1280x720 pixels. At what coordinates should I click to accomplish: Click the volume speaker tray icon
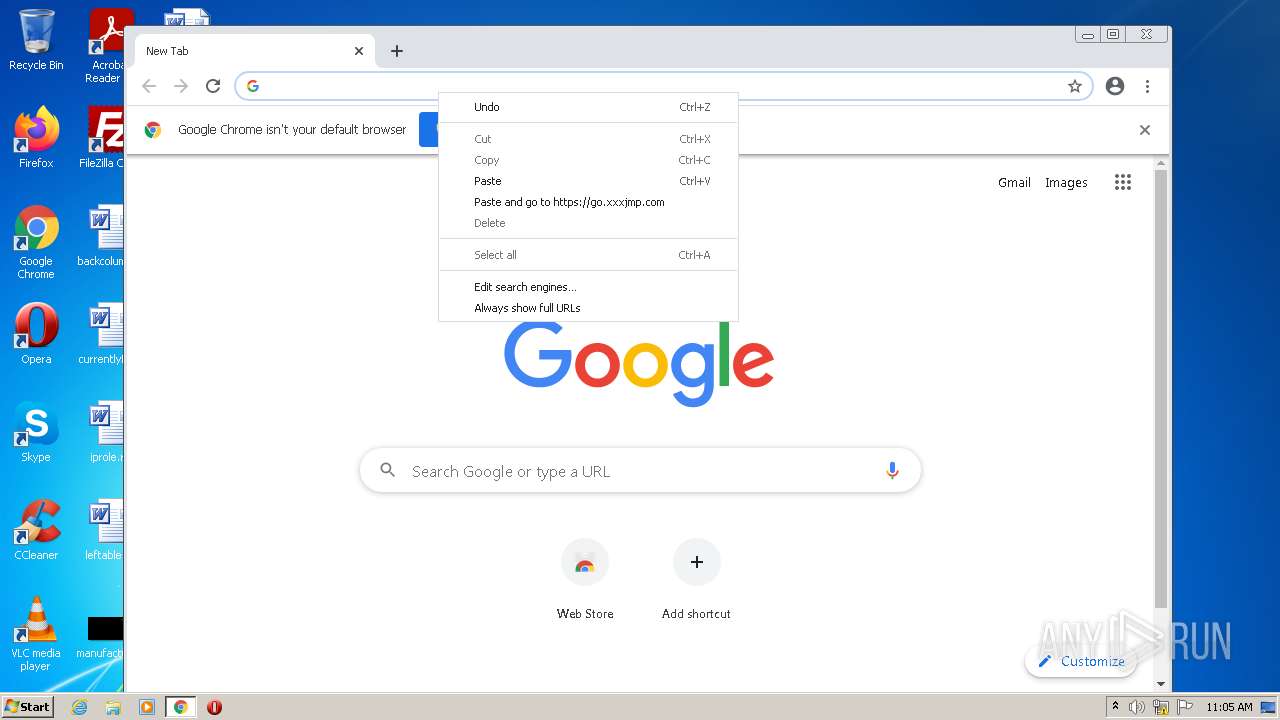point(1137,707)
